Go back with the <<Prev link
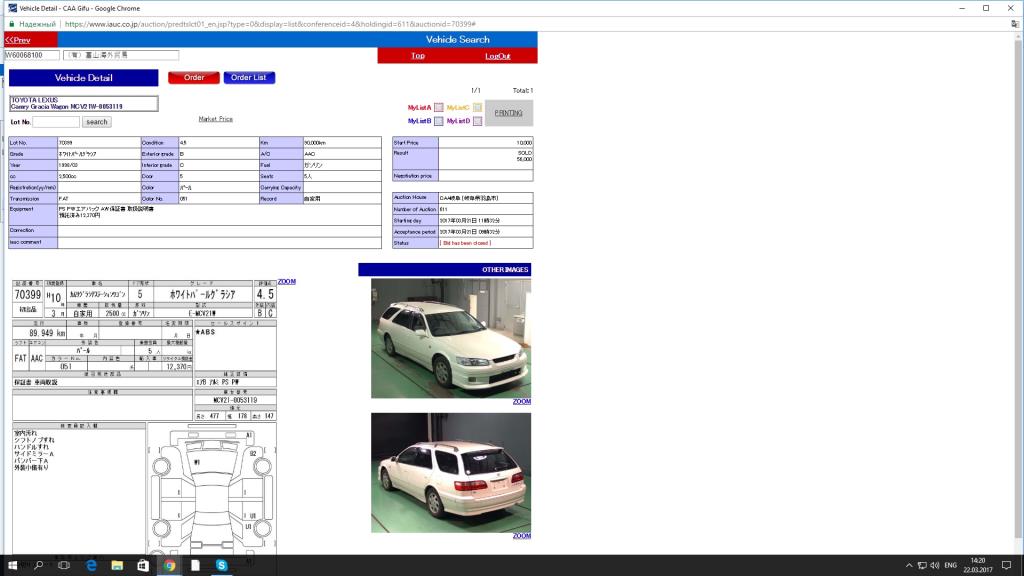Image resolution: width=1024 pixels, height=576 pixels. point(18,40)
